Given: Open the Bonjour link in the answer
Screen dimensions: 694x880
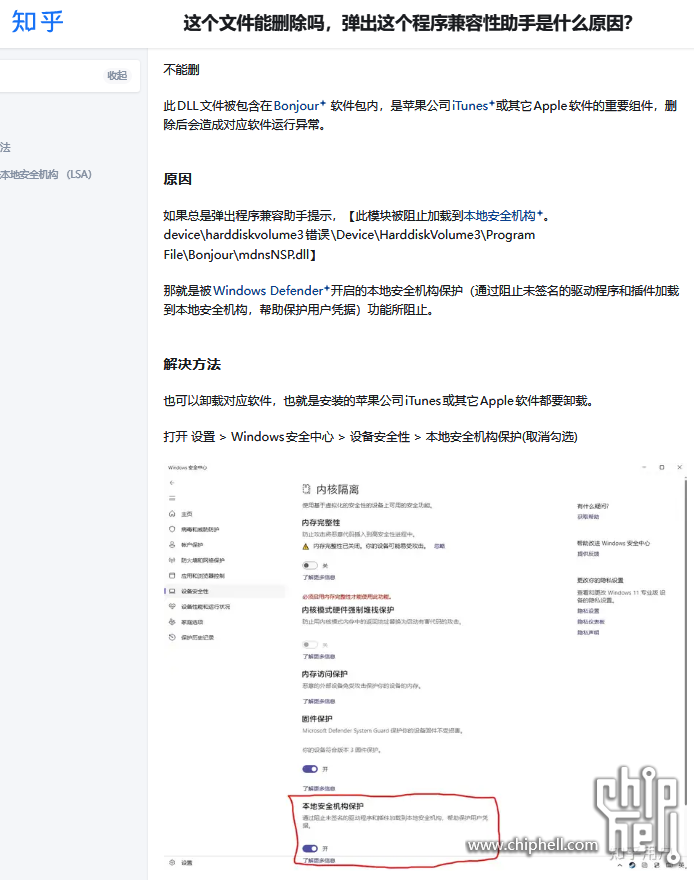Looking at the screenshot, I should [x=294, y=105].
